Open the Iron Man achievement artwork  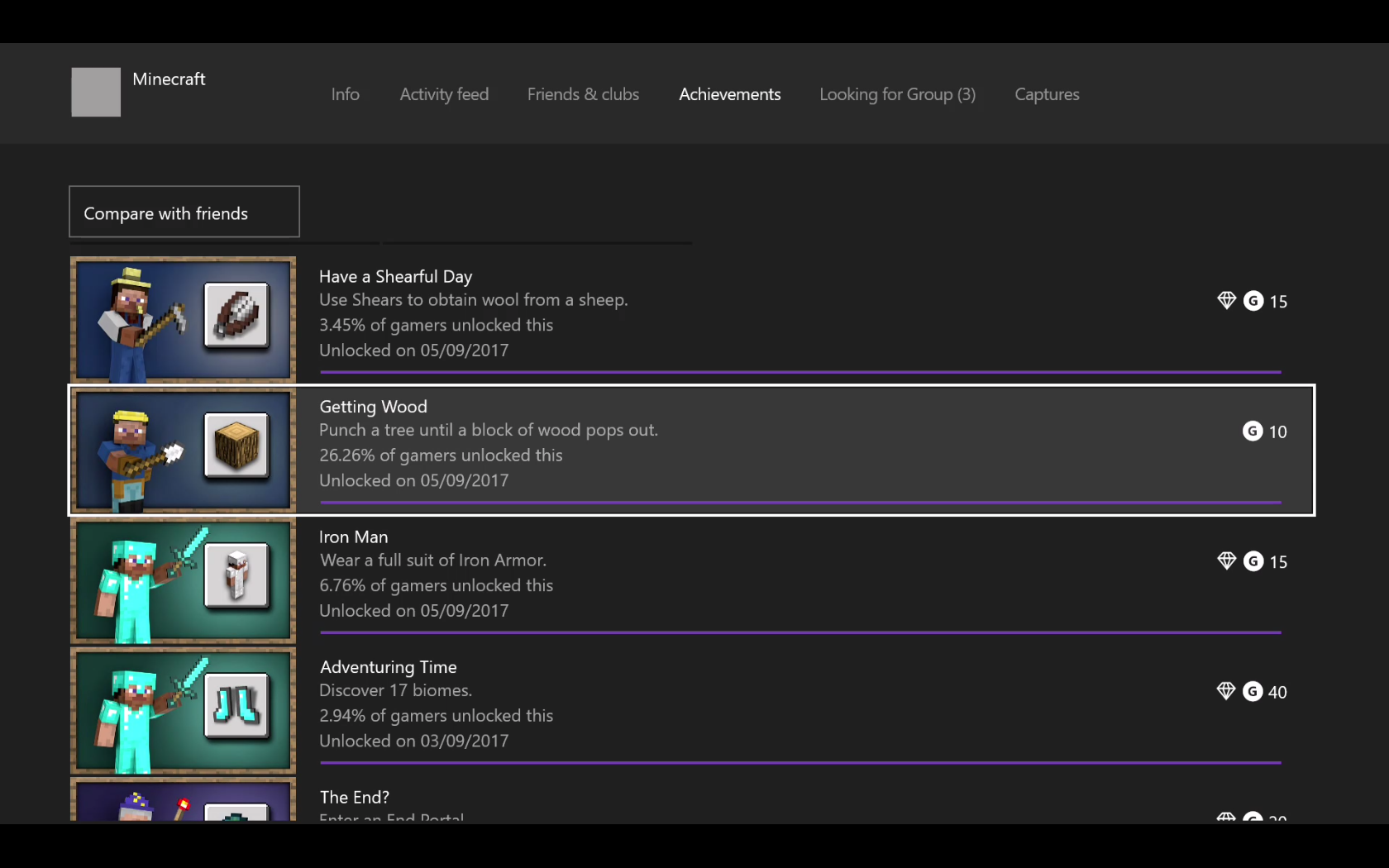tap(183, 580)
